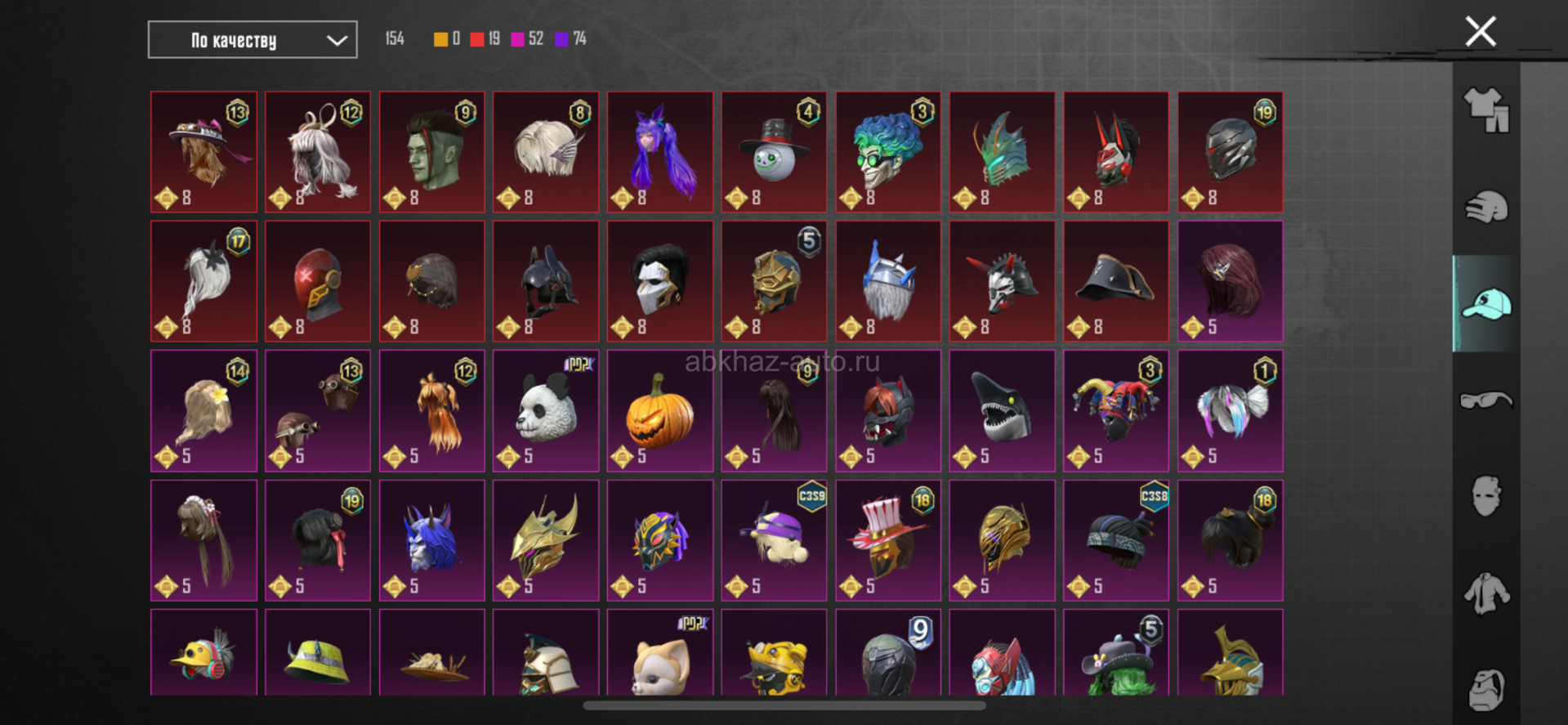Select the jack-o-lantern pumpkin head item
This screenshot has width=1568, height=725.
pyautogui.click(x=660, y=411)
